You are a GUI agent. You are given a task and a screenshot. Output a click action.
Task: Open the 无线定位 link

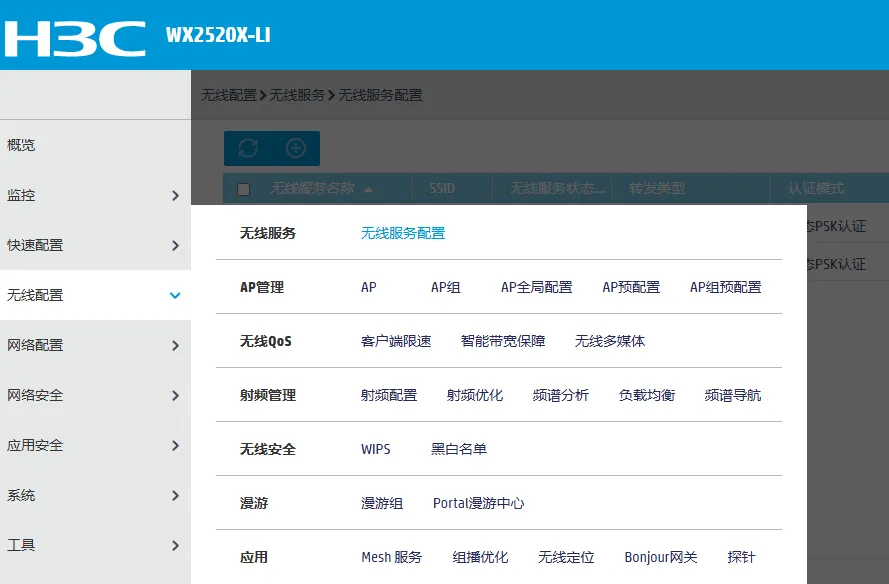point(566,557)
